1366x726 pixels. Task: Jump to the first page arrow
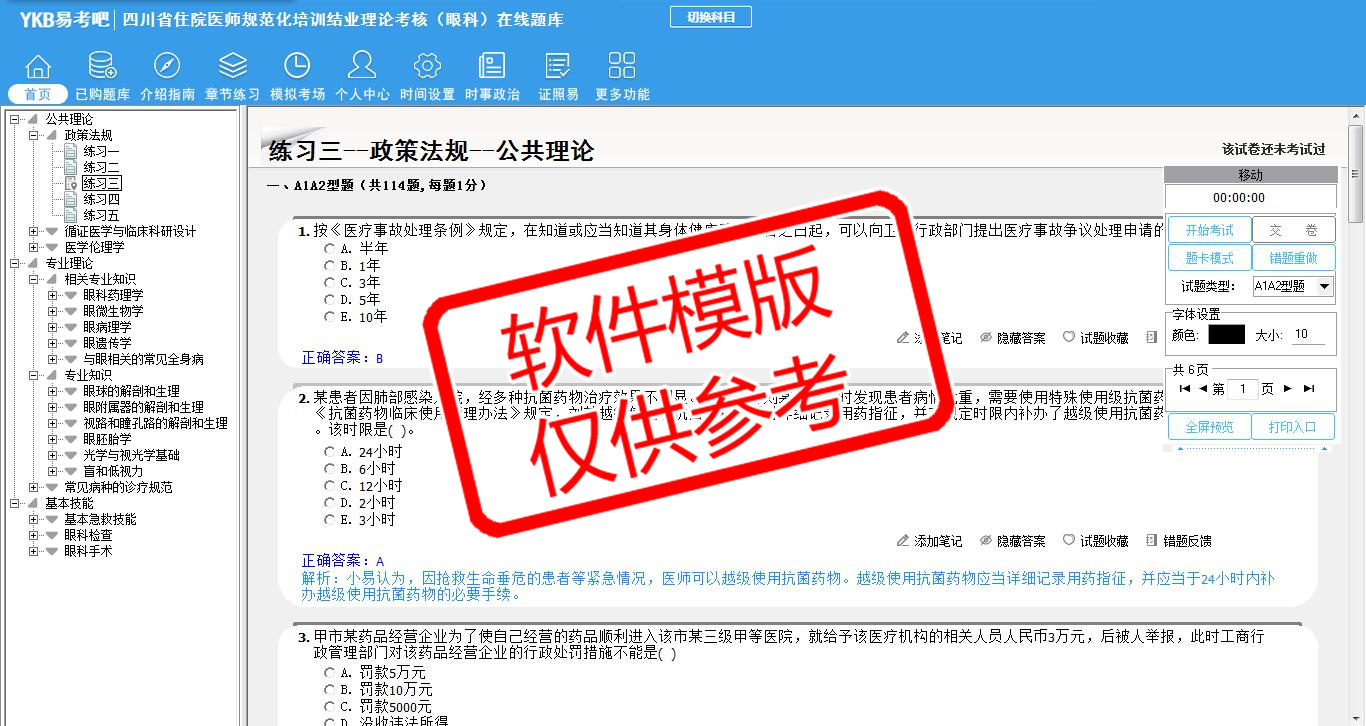pos(1185,389)
